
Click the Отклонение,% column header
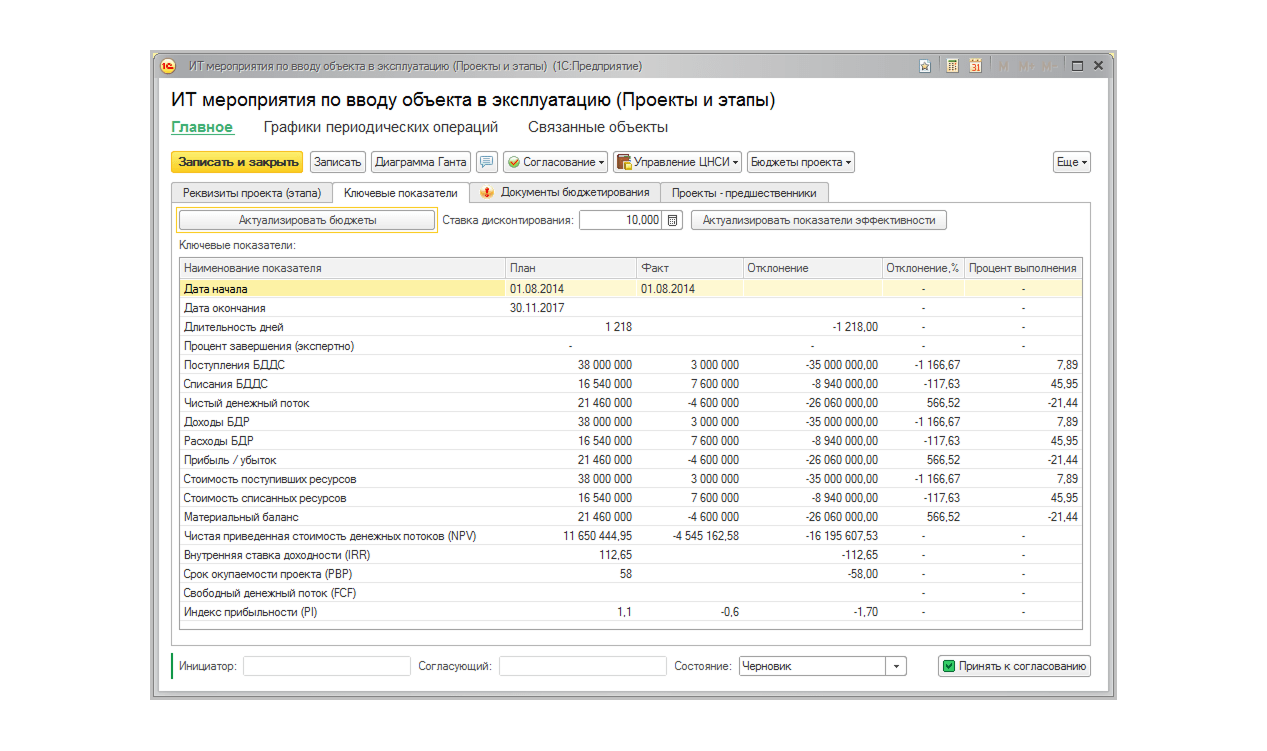923,268
